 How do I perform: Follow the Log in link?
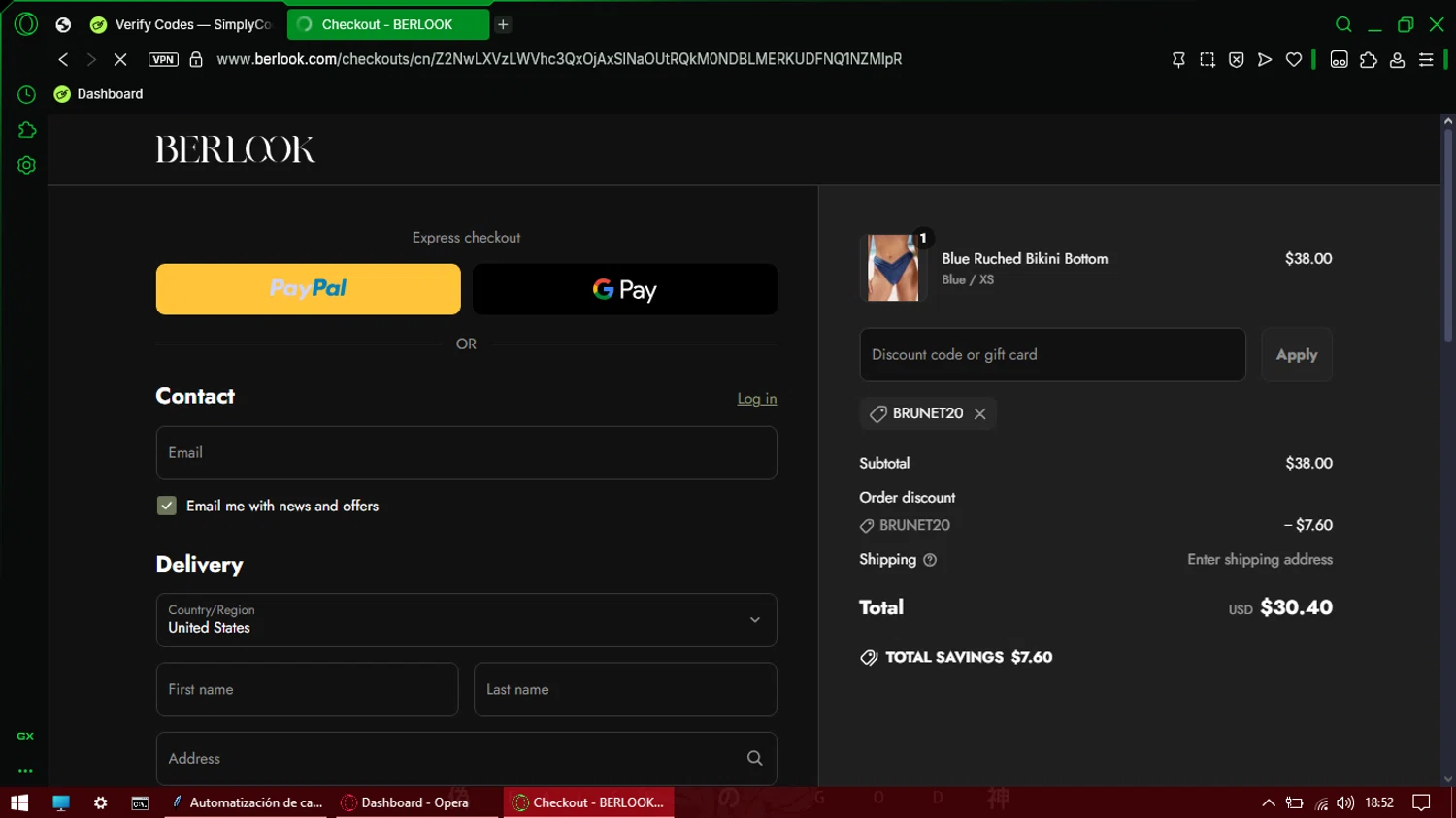(x=757, y=399)
